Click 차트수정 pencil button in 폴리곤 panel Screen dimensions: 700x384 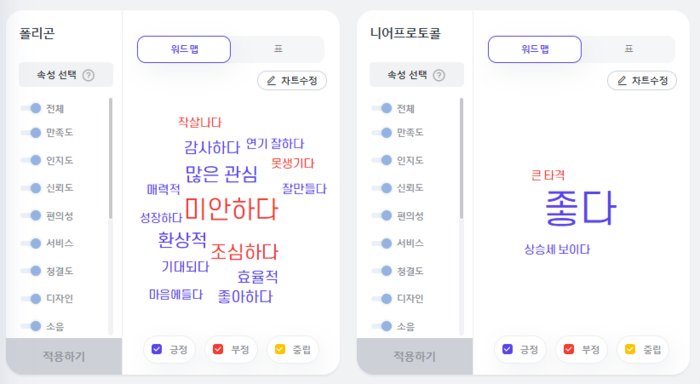coord(292,81)
